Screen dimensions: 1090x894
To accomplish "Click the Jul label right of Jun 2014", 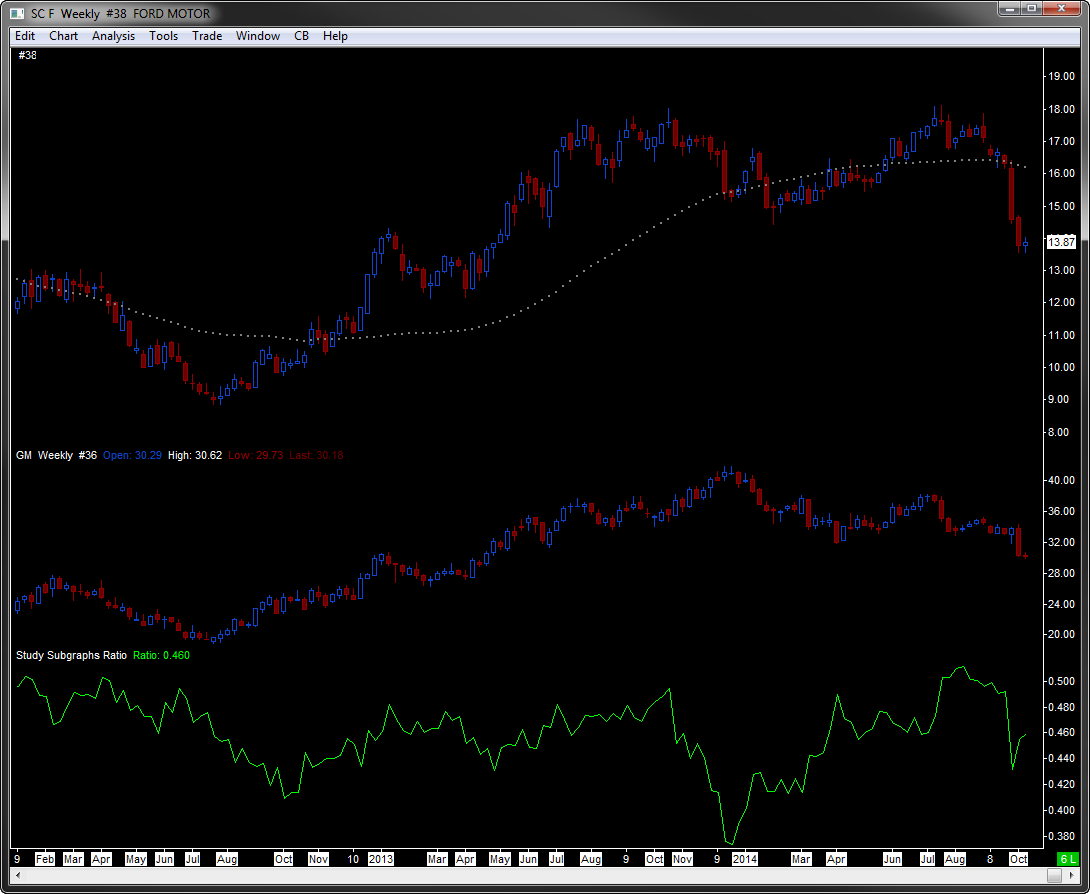I will coord(927,859).
